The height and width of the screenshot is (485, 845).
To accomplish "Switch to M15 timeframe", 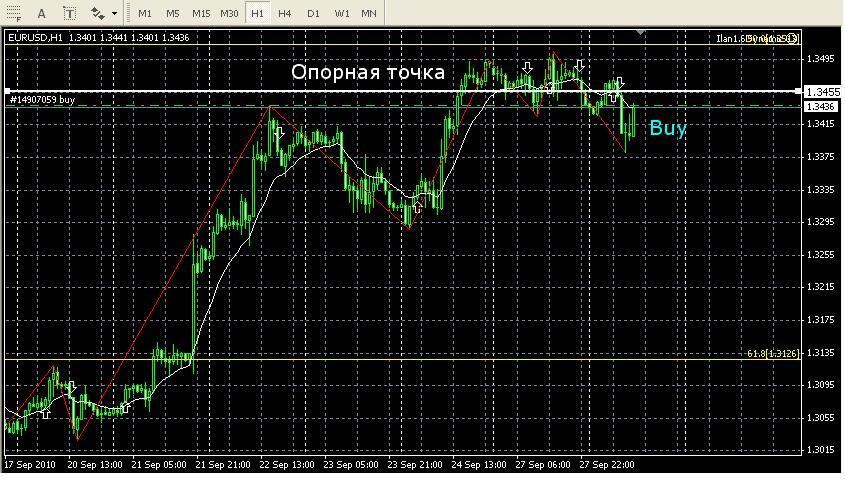I will [x=201, y=13].
